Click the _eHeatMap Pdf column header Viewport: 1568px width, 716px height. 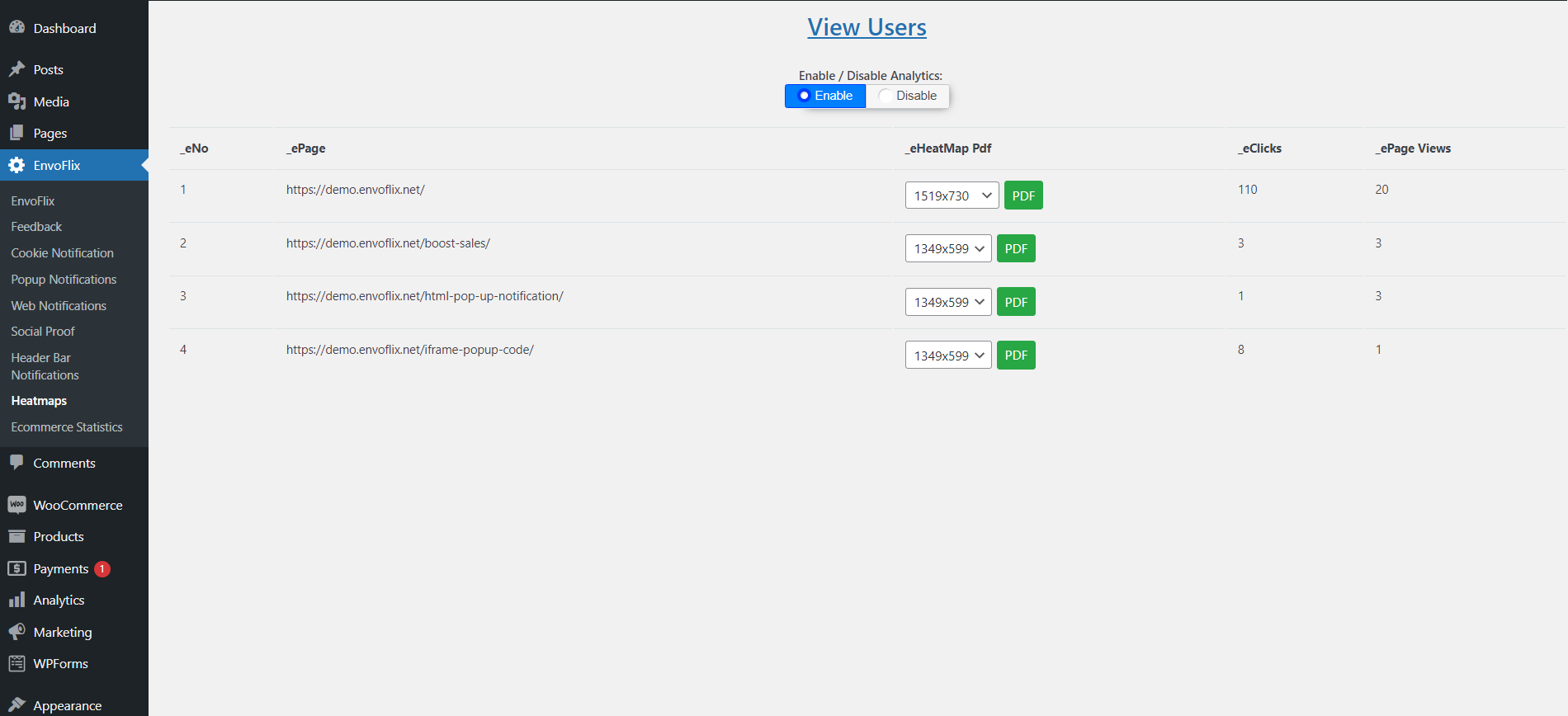(948, 148)
